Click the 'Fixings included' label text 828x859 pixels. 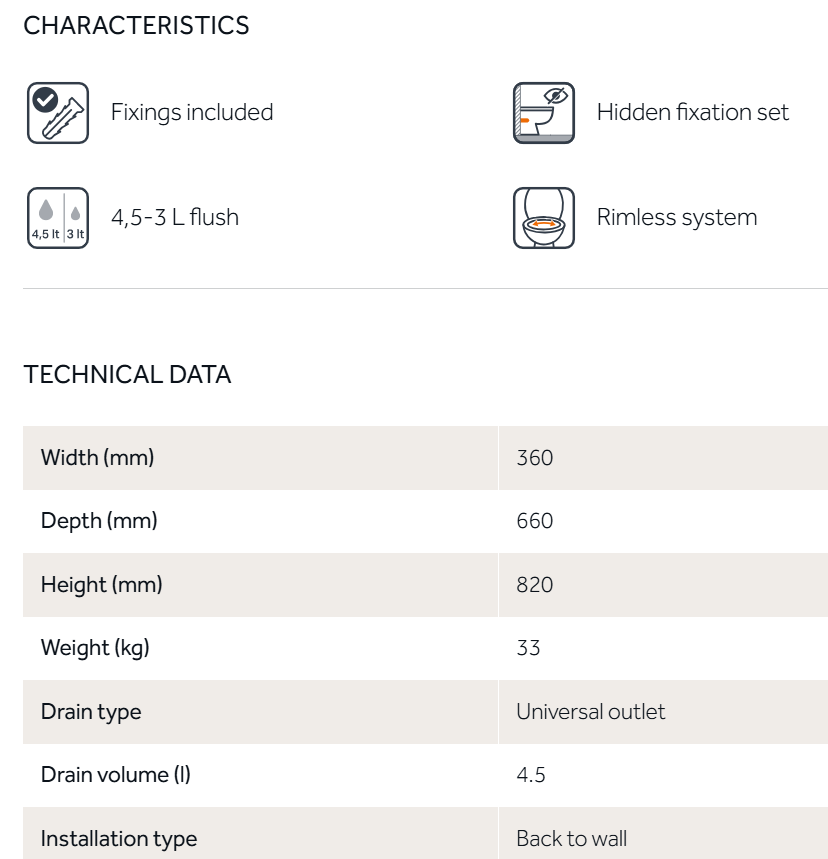(x=191, y=112)
